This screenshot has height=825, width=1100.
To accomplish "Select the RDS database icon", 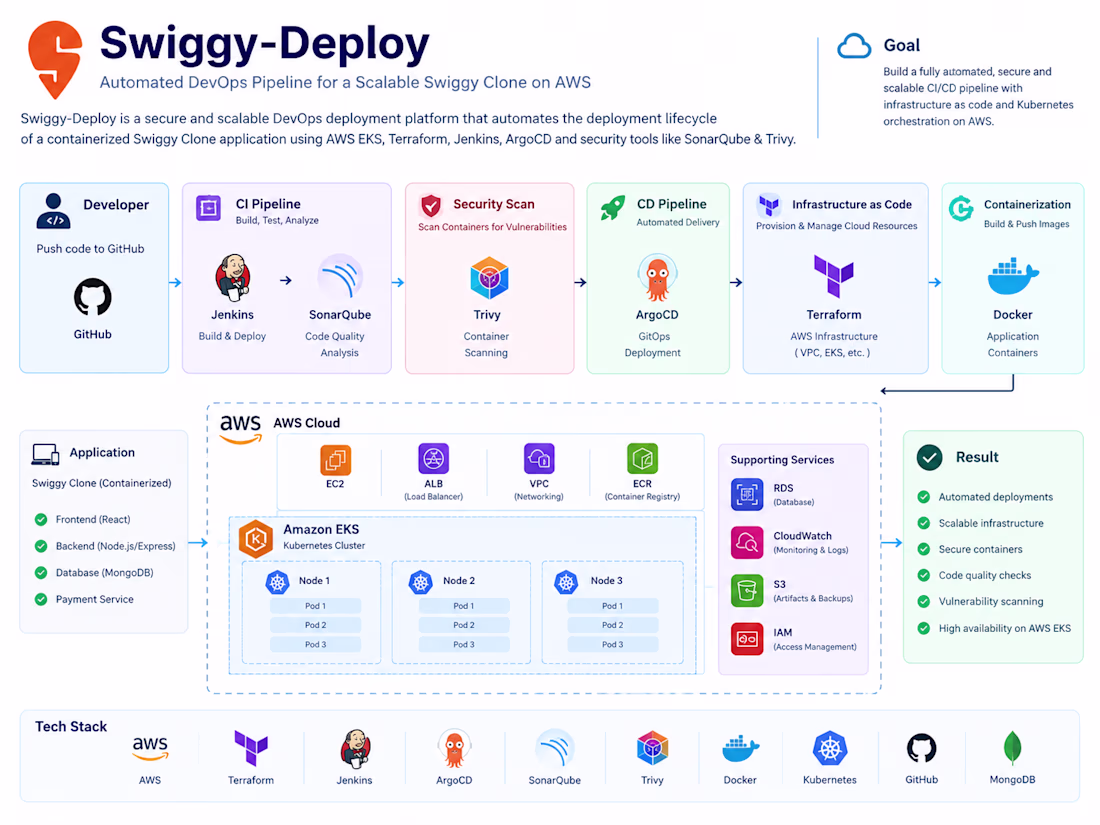I will [747, 495].
